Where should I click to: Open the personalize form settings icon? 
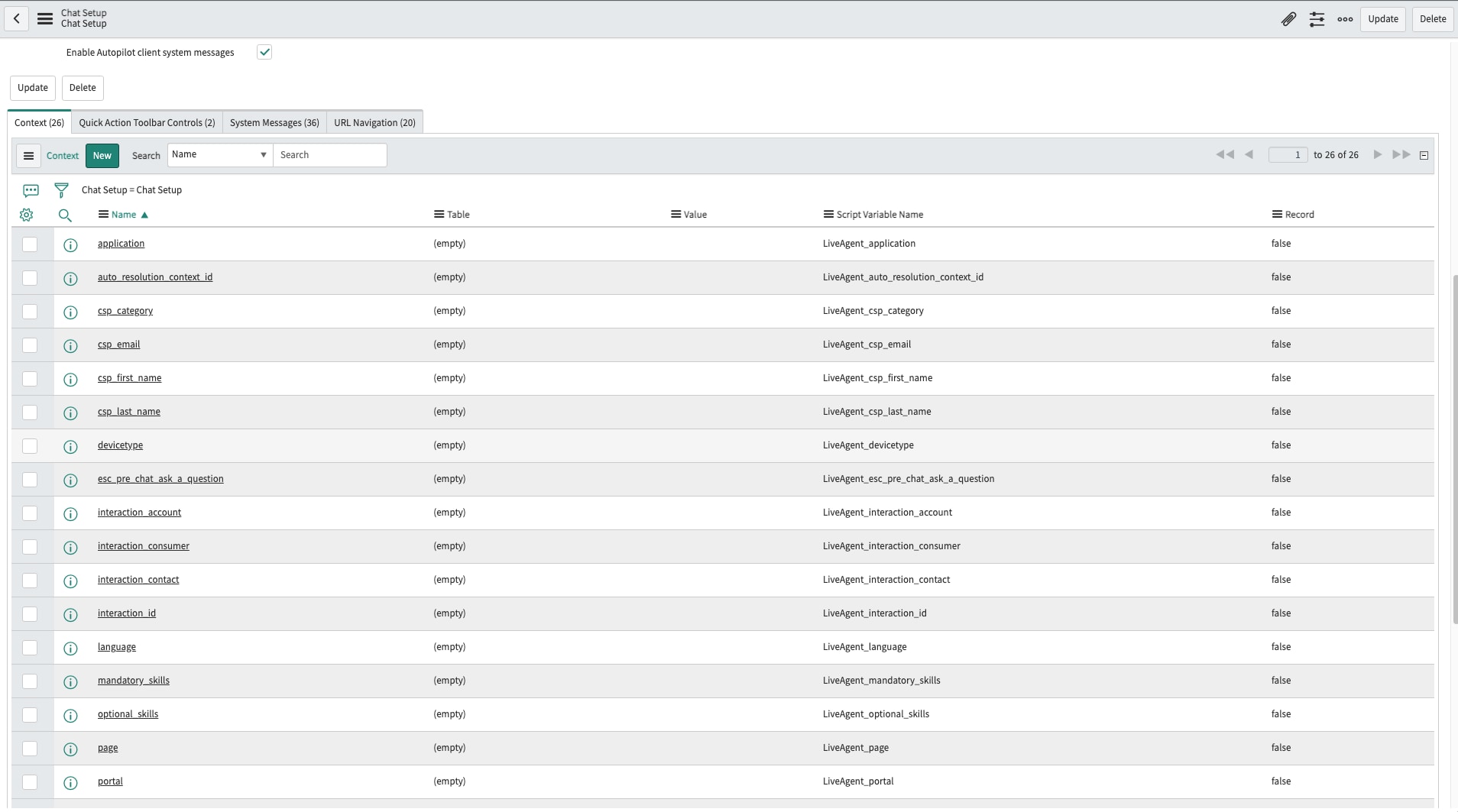pyautogui.click(x=1317, y=19)
